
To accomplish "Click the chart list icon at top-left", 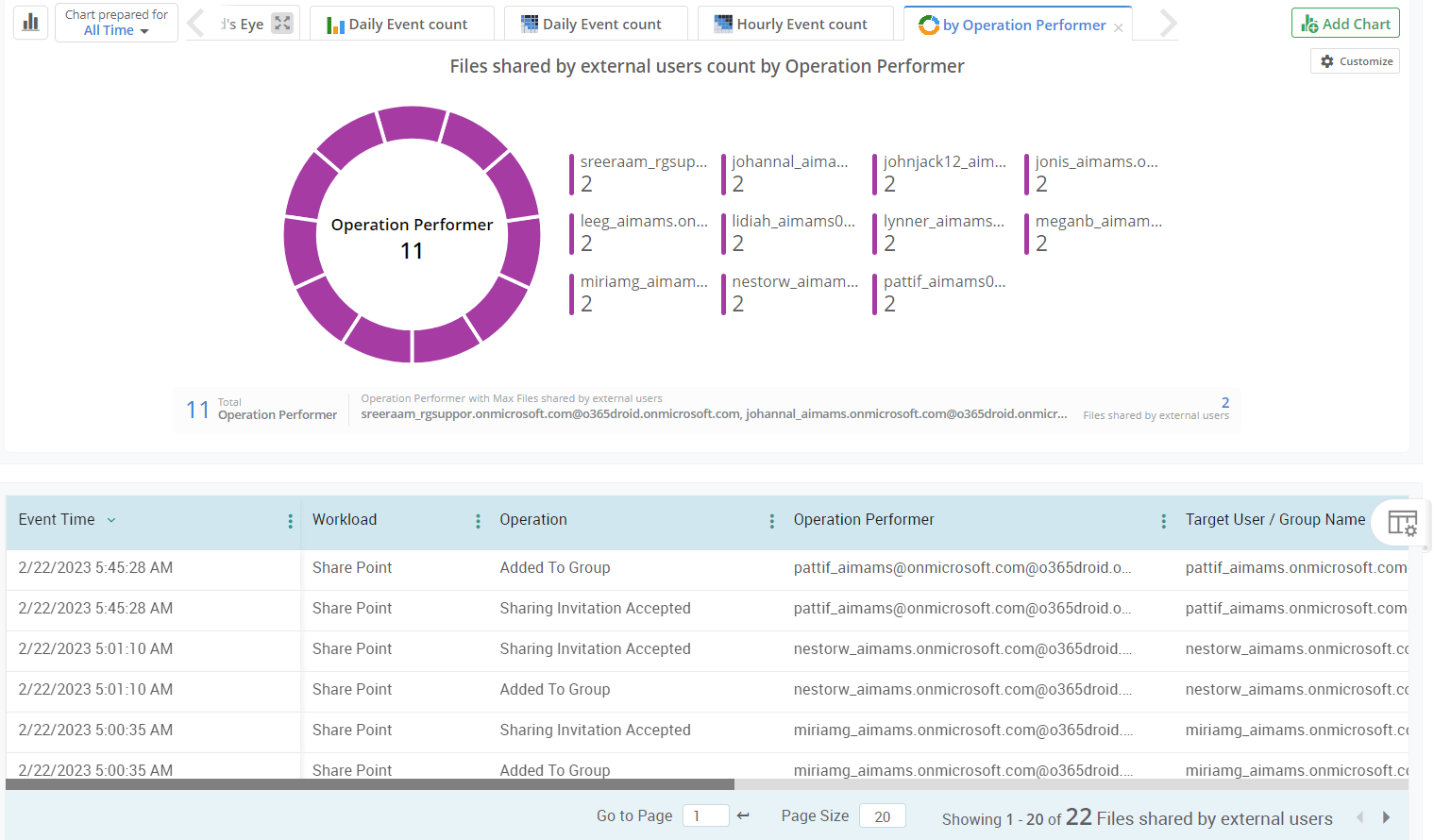I will pyautogui.click(x=30, y=21).
